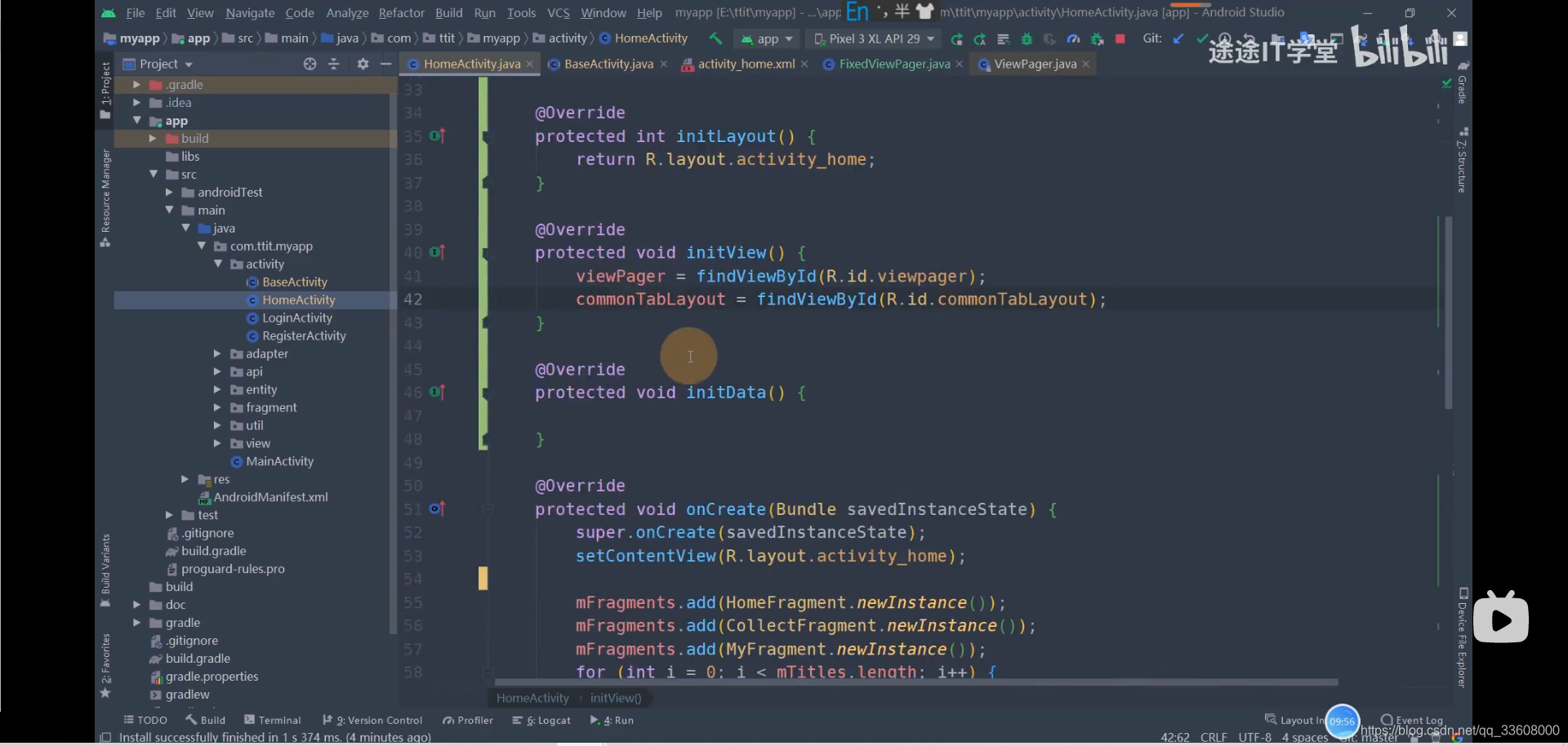This screenshot has width=1568, height=746.
Task: Open the Pixel 3 XL API 29 device dropdown
Action: point(874,39)
